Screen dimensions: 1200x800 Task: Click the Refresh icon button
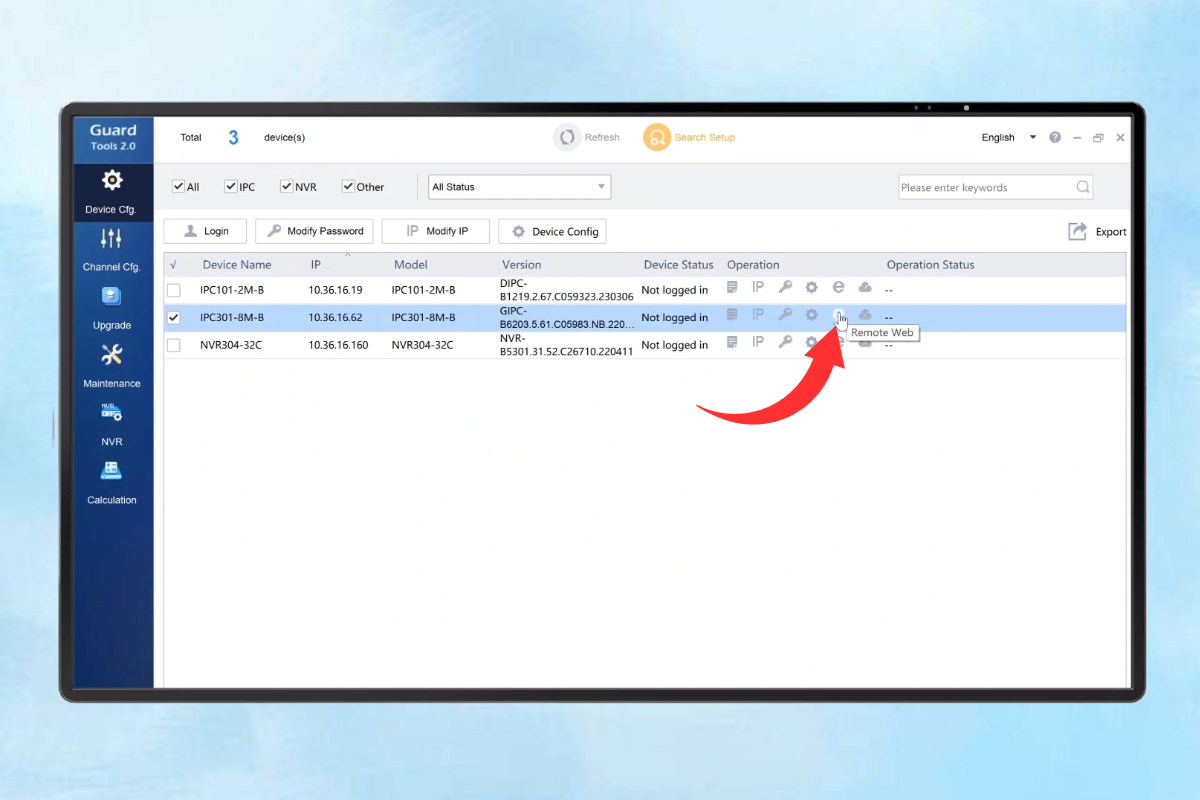[x=568, y=137]
